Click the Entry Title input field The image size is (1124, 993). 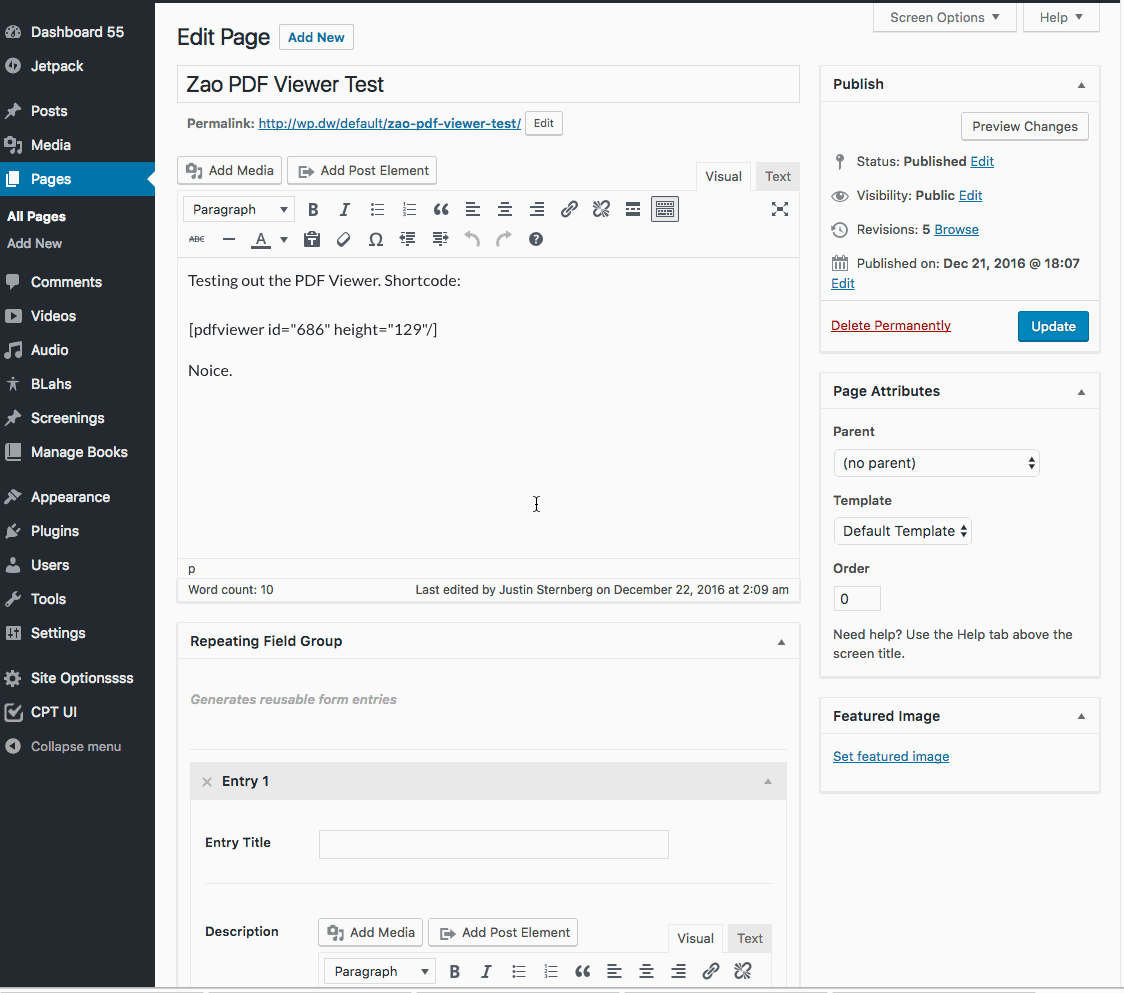tap(494, 845)
